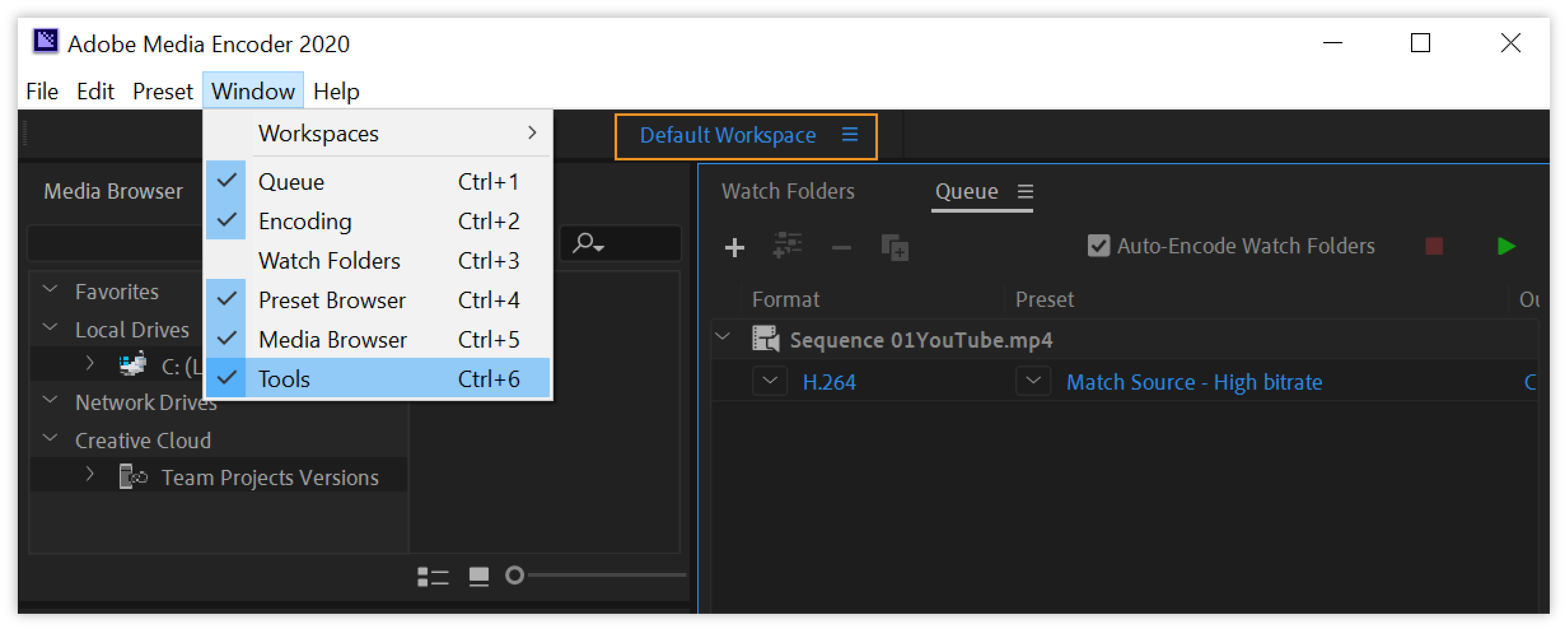Screen dimensions: 1568x632
Task: Click the Default Workspace button
Action: point(727,135)
